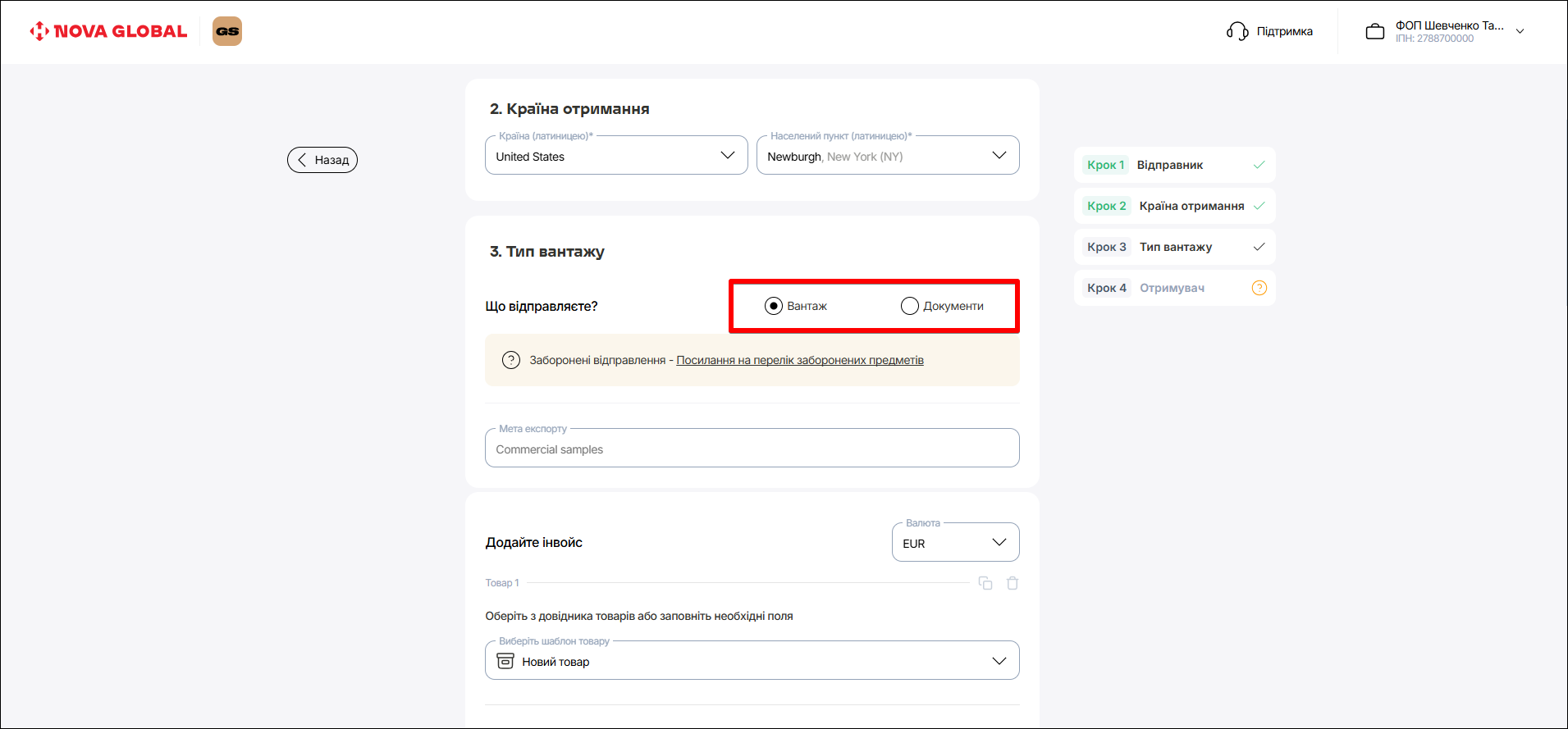Click the support headset icon
The image size is (1568, 729).
[x=1237, y=31]
